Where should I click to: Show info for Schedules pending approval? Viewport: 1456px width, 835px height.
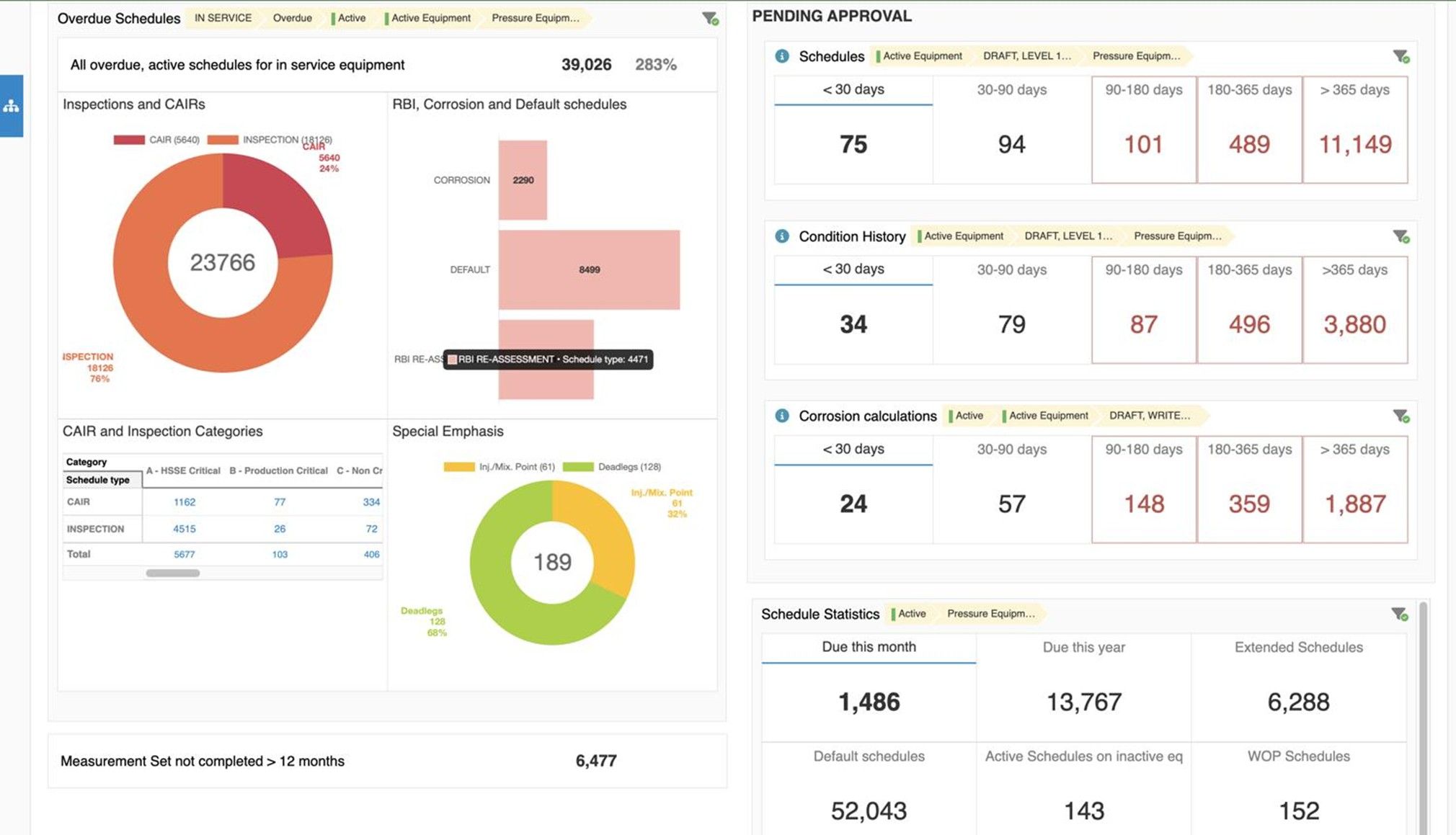point(782,56)
